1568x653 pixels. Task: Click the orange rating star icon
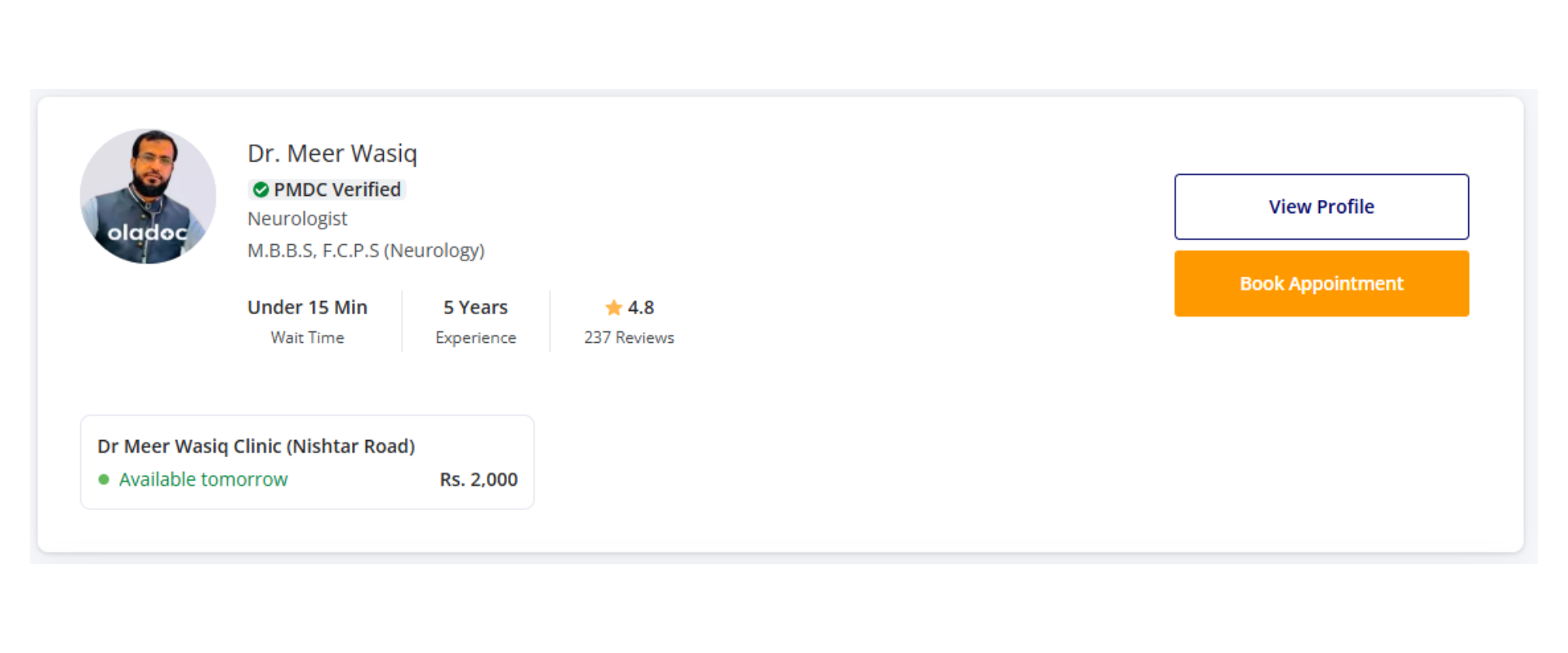[613, 308]
